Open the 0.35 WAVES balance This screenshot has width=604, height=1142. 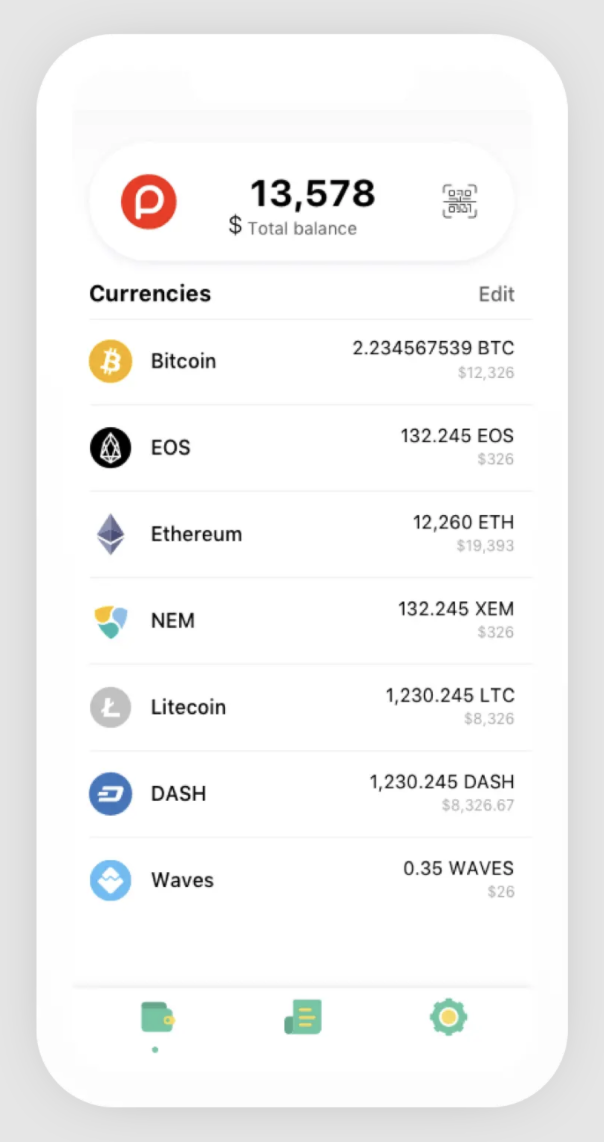[458, 868]
